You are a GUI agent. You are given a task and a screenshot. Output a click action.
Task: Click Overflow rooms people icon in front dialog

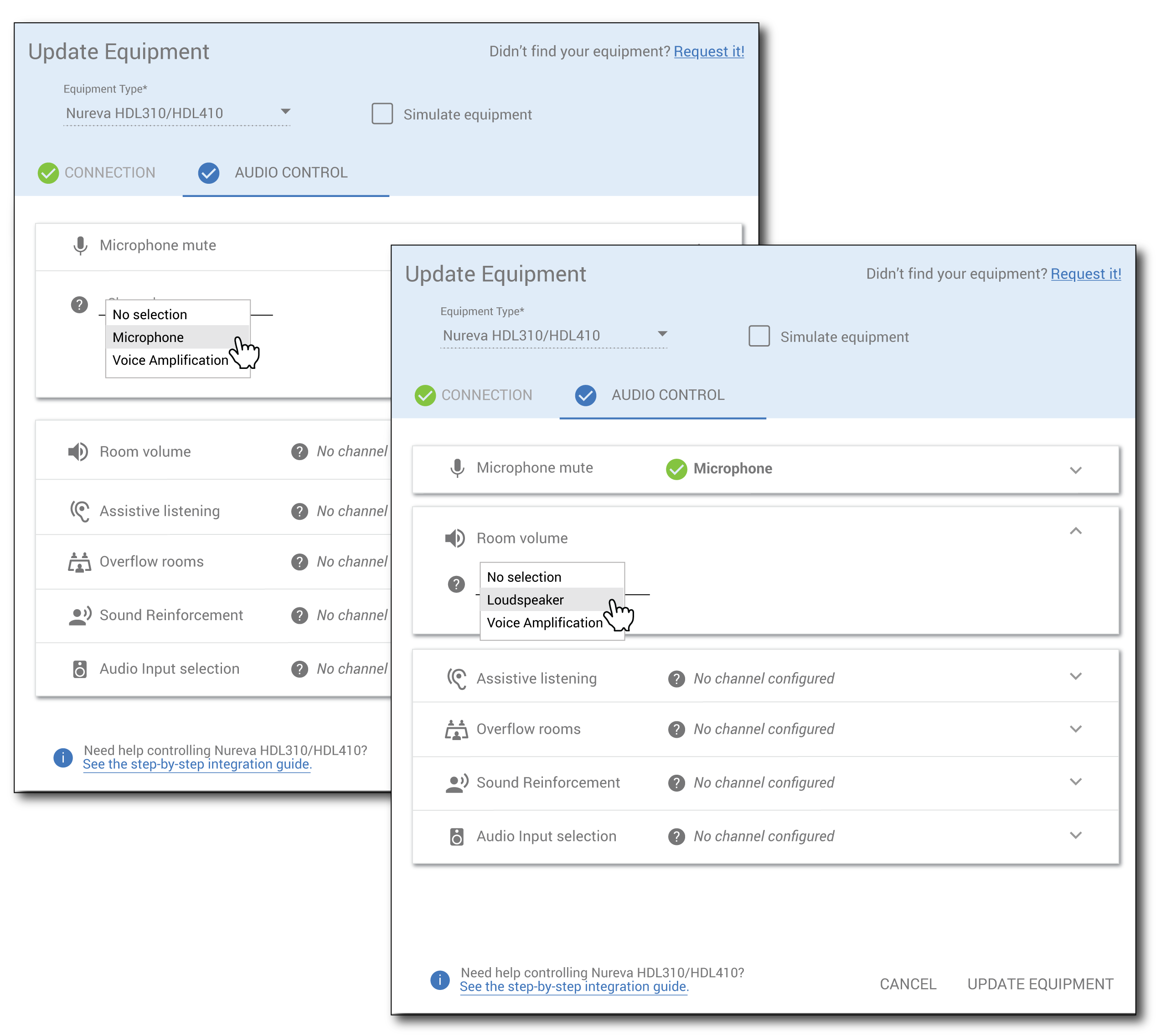(x=456, y=729)
